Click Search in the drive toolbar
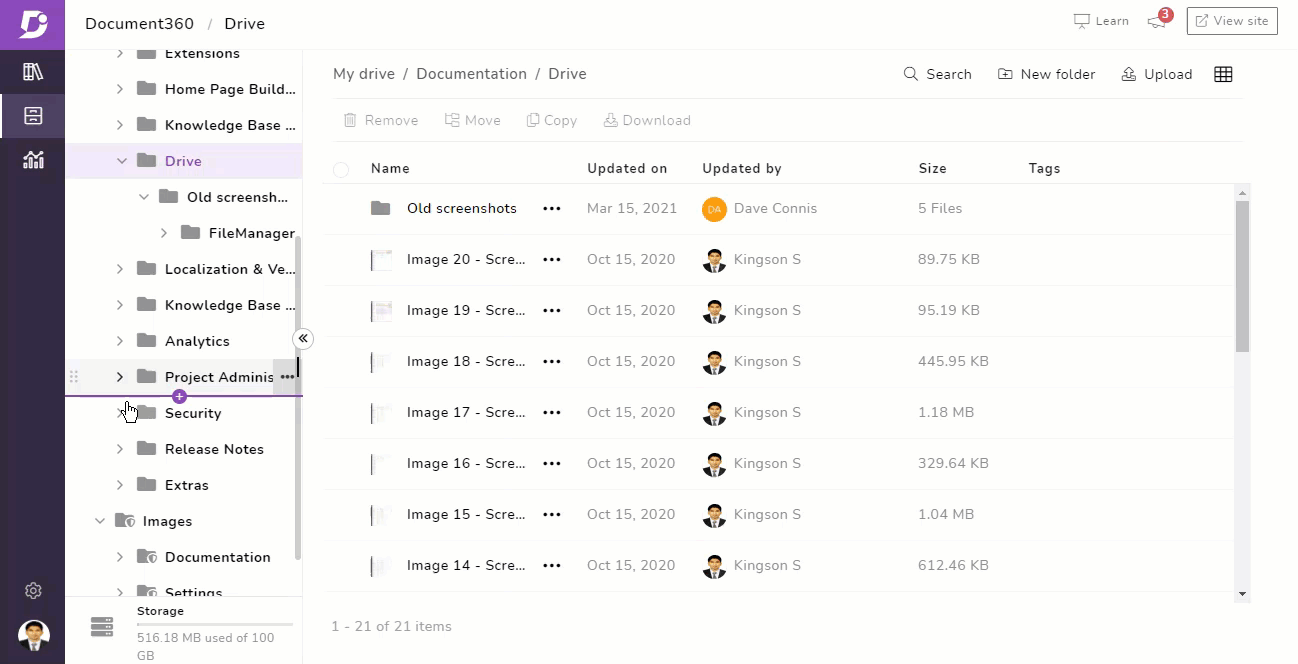Viewport: 1298px width, 664px height. 937,74
